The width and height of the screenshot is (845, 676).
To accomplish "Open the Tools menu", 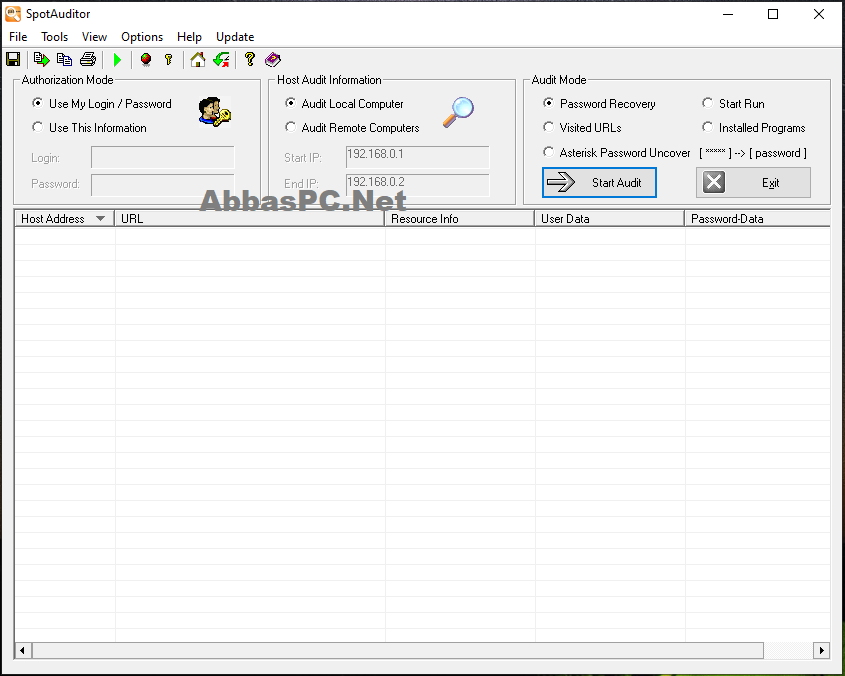I will (x=54, y=37).
